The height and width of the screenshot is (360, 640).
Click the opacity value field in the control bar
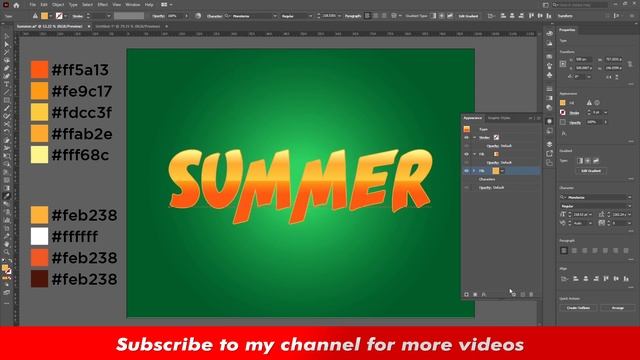pyautogui.click(x=175, y=16)
